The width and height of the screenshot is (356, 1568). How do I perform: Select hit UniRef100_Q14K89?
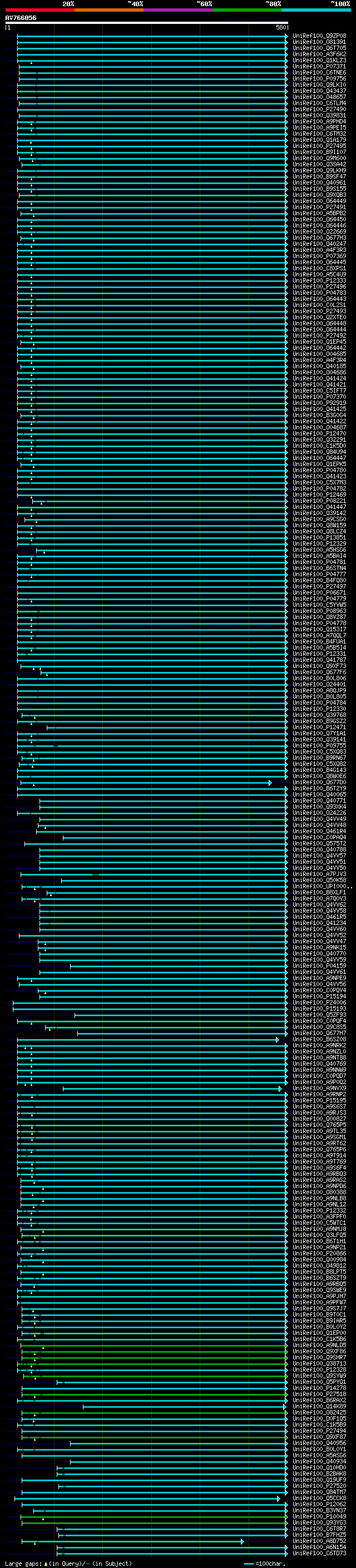[319, 1406]
